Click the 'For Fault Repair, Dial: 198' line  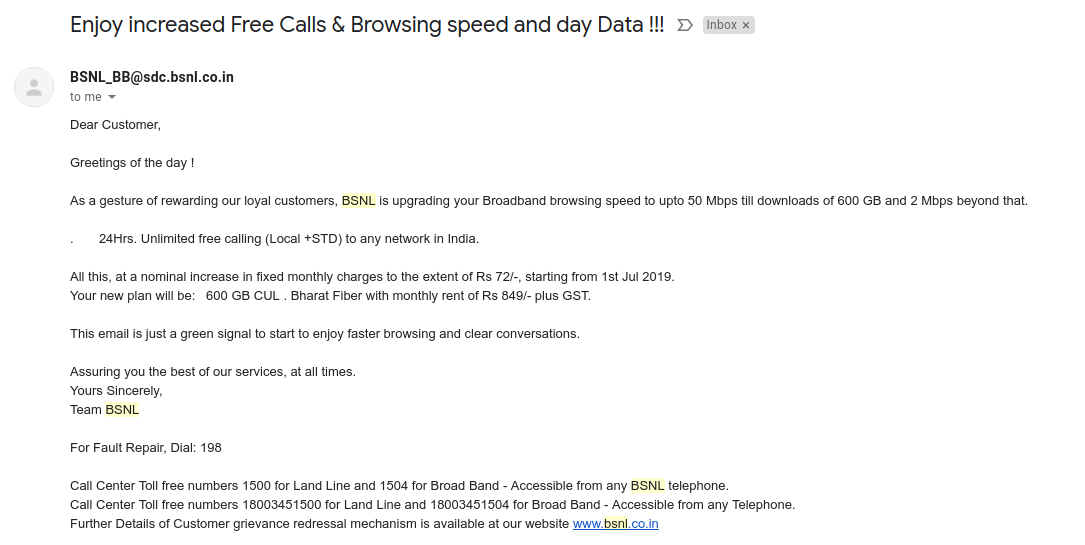tap(145, 447)
